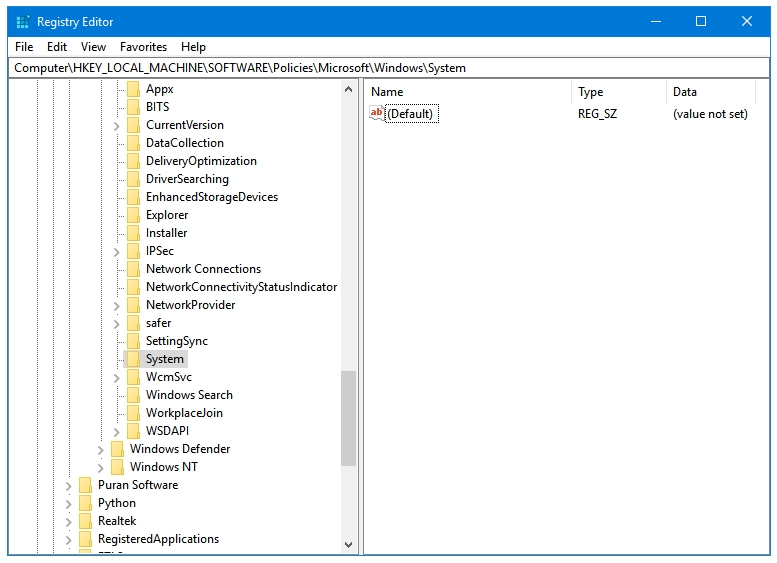Click the Registry Editor app icon in title bar
Viewport: 777px width, 563px height.
[x=23, y=22]
